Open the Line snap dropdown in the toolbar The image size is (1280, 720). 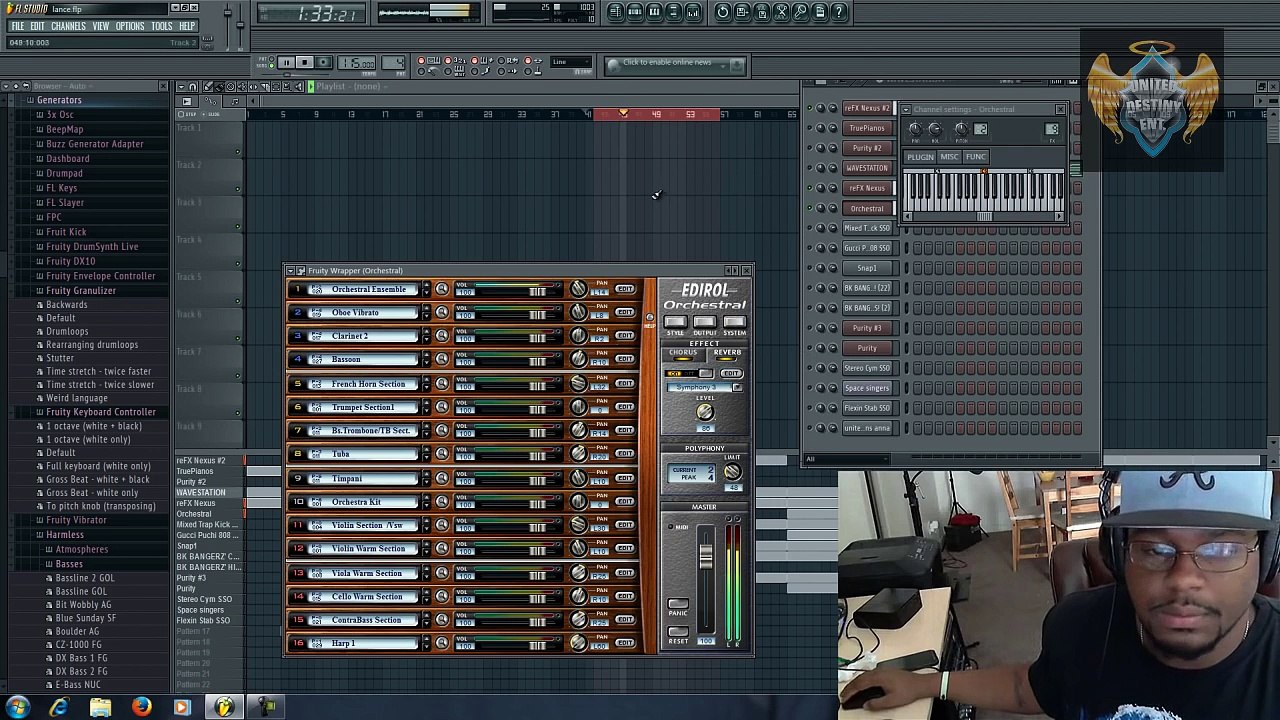click(570, 62)
